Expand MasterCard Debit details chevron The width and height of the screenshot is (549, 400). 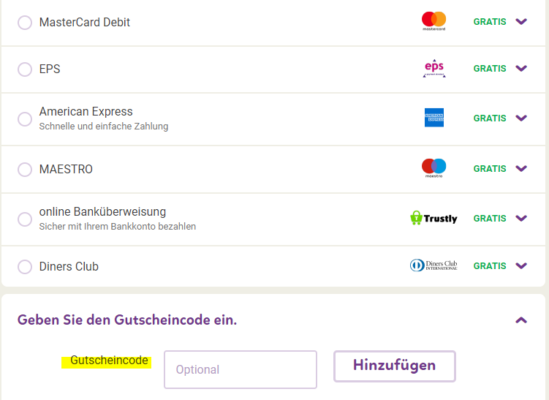pos(521,22)
